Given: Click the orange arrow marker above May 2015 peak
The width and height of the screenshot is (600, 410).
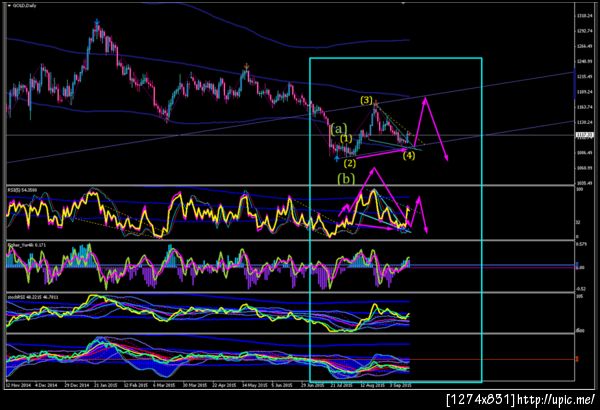Looking at the screenshot, I should click(x=246, y=66).
